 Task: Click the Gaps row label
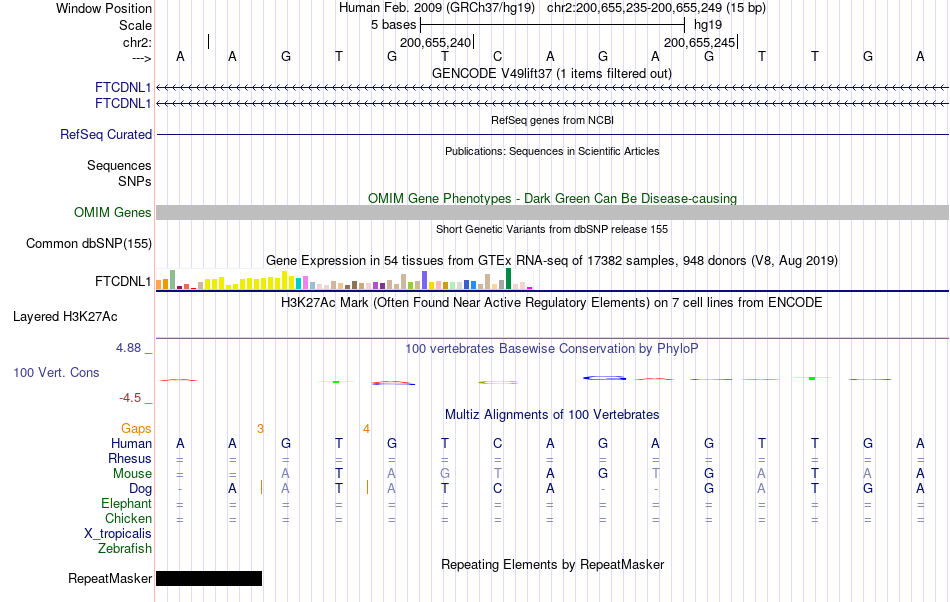click(x=136, y=428)
